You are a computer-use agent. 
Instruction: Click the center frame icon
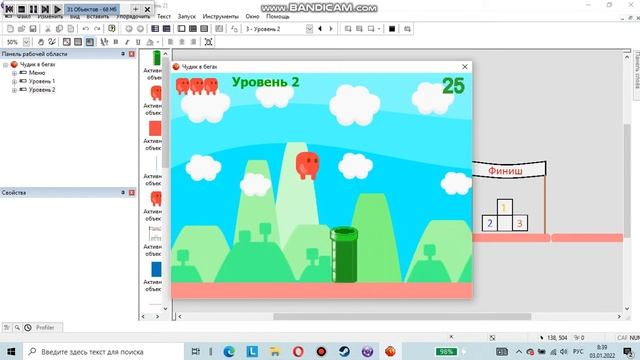tap(209, 42)
